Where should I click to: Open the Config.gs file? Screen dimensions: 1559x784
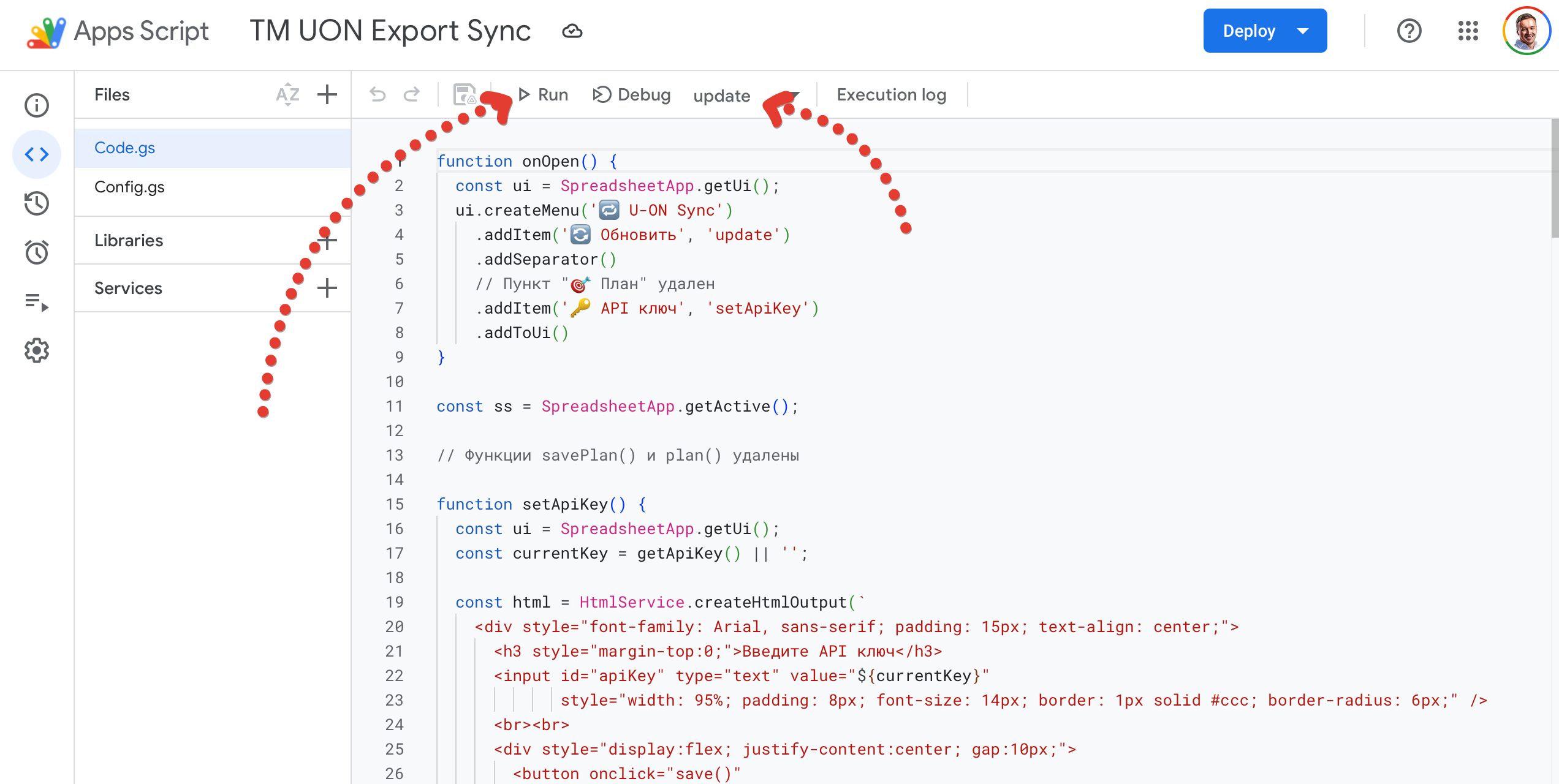point(129,187)
